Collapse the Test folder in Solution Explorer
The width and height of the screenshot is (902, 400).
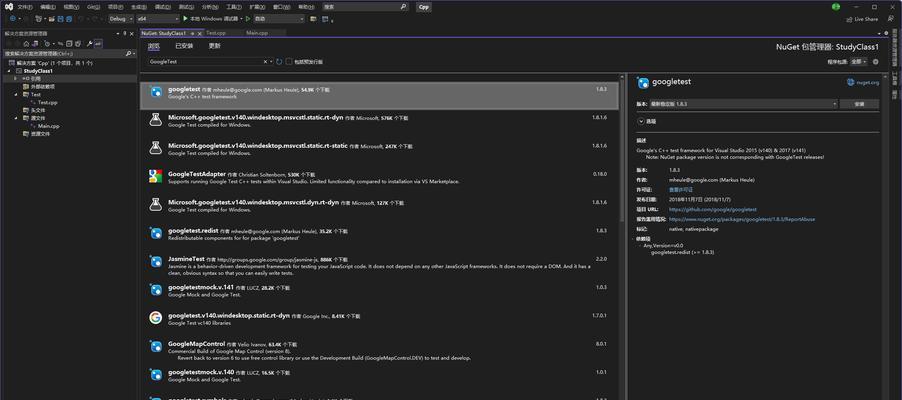coord(16,94)
